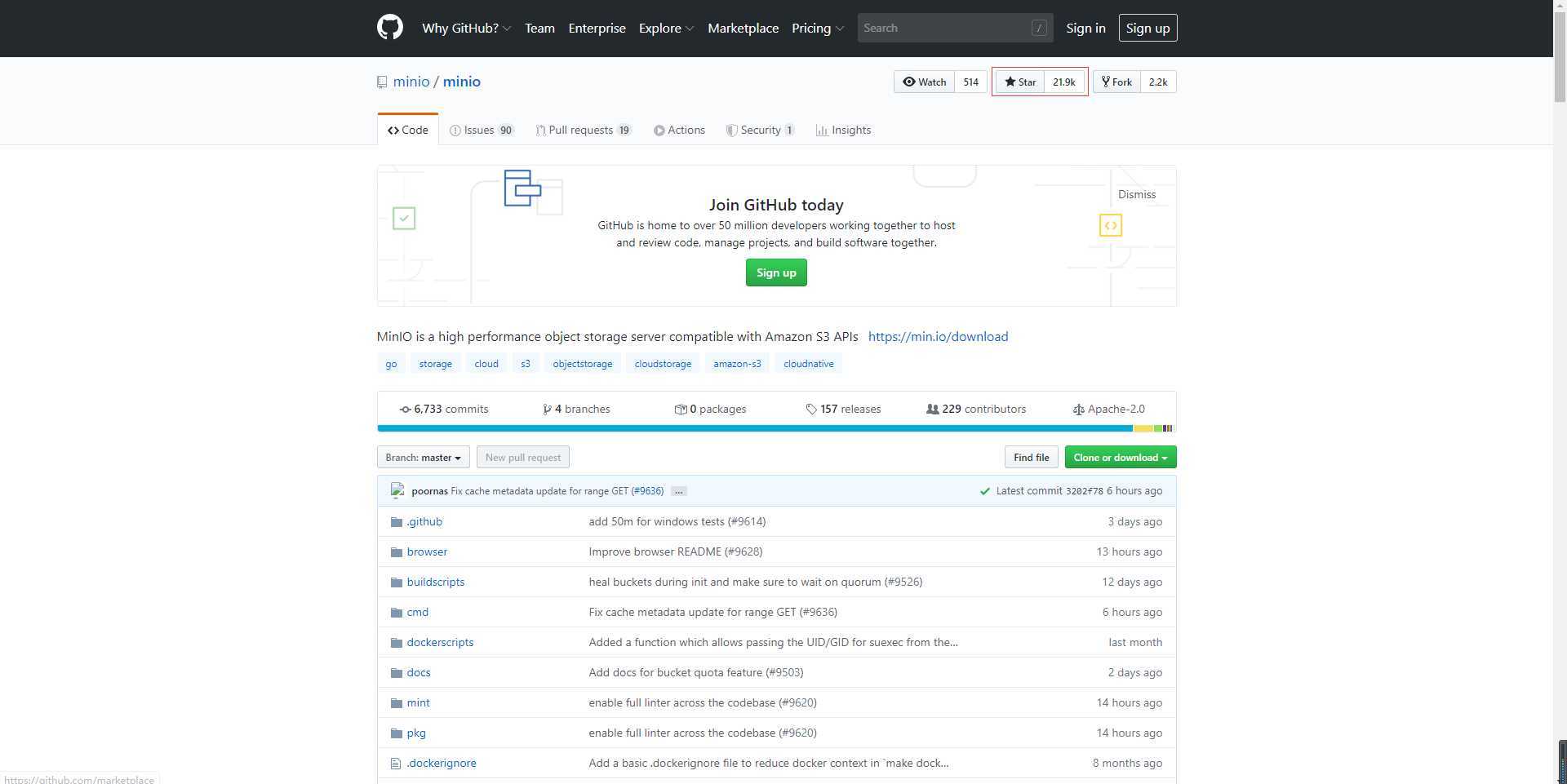The width and height of the screenshot is (1567, 784).
Task: Click the storage topic tag
Action: tap(435, 364)
